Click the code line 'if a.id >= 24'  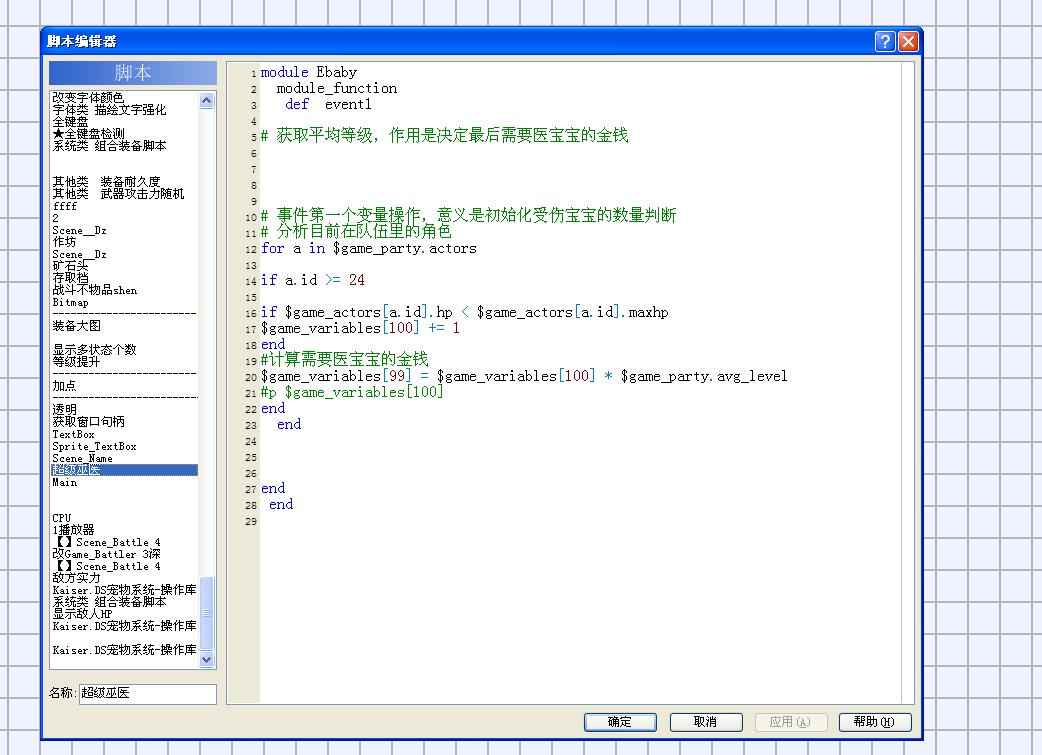pos(312,280)
